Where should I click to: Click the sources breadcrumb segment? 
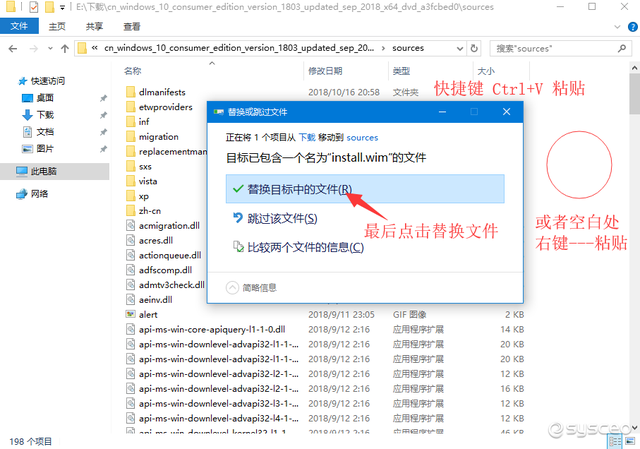pos(408,48)
